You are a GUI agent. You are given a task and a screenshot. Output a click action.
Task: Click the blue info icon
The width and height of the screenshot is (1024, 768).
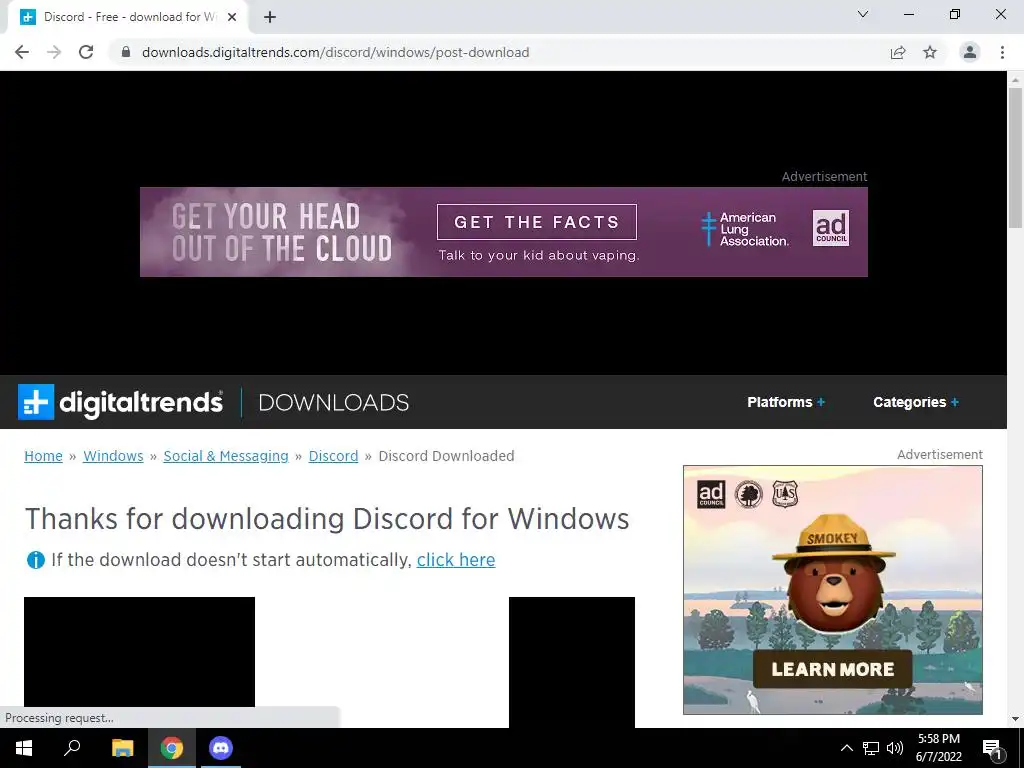point(35,560)
